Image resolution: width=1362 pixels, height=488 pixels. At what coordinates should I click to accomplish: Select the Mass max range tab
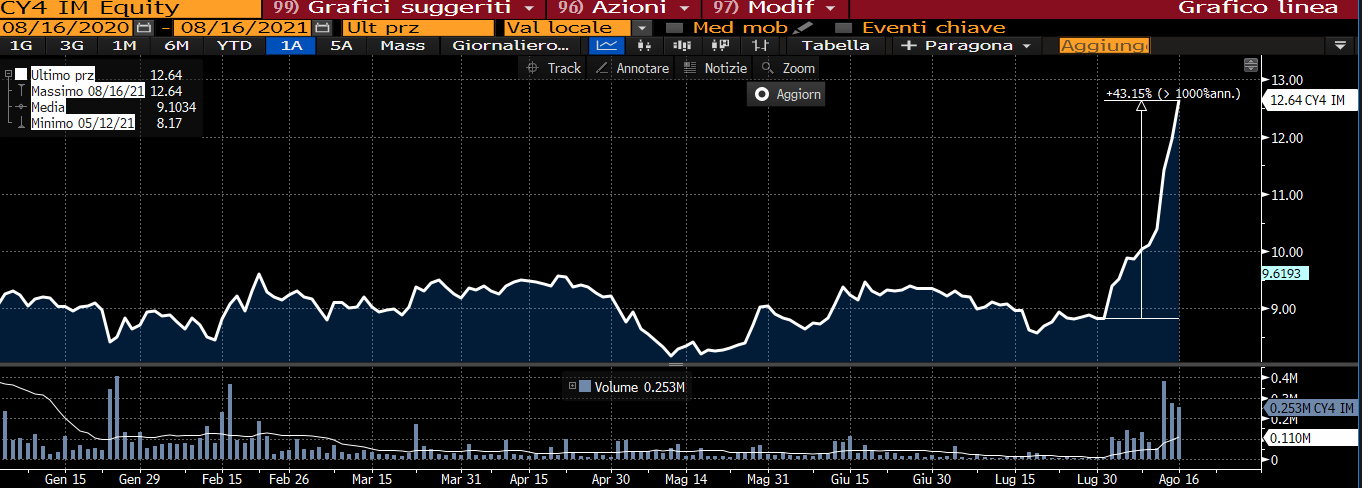point(402,45)
